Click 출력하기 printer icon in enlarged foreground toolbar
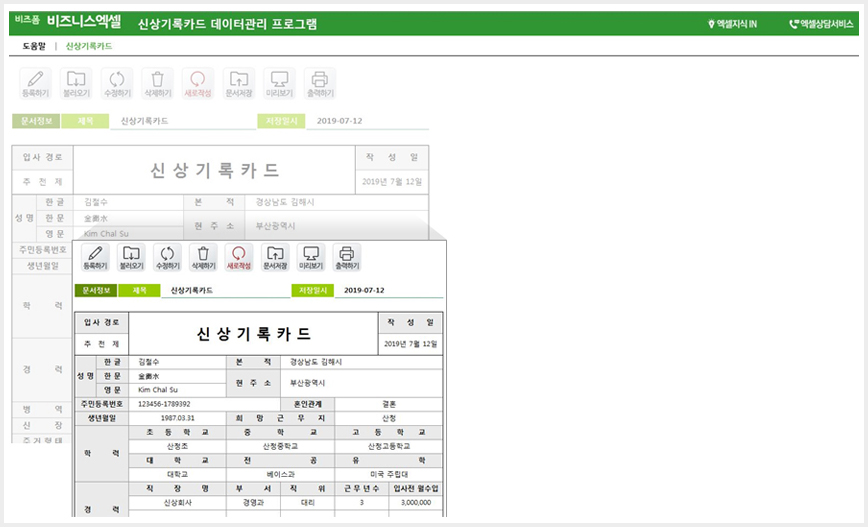Viewport: 868px width, 527px height. tap(347, 258)
